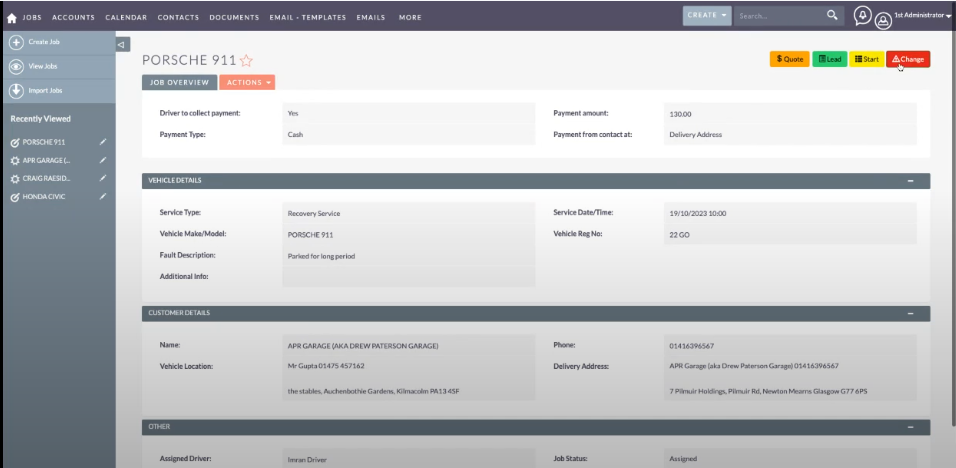
Task: Open CRAIG RAESID in Recently Viewed
Action: point(46,179)
